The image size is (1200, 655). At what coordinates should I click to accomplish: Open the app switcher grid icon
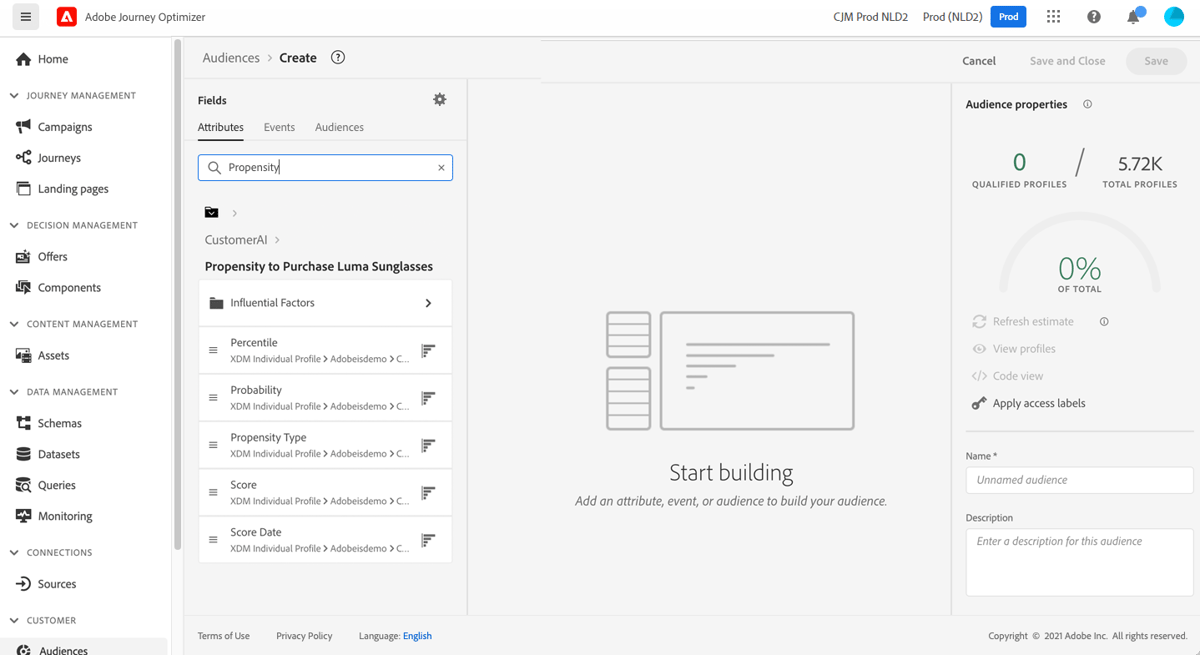(1053, 16)
